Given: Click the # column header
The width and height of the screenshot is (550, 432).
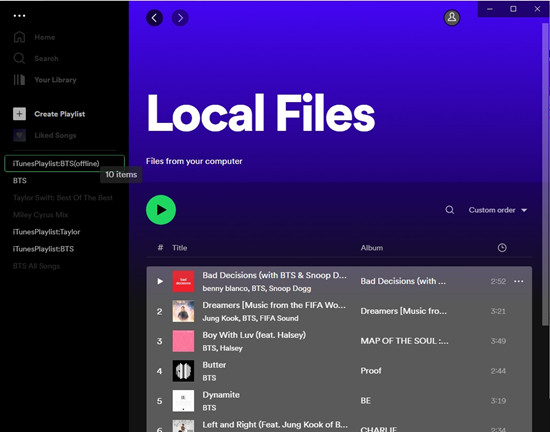Looking at the screenshot, I should tap(160, 248).
